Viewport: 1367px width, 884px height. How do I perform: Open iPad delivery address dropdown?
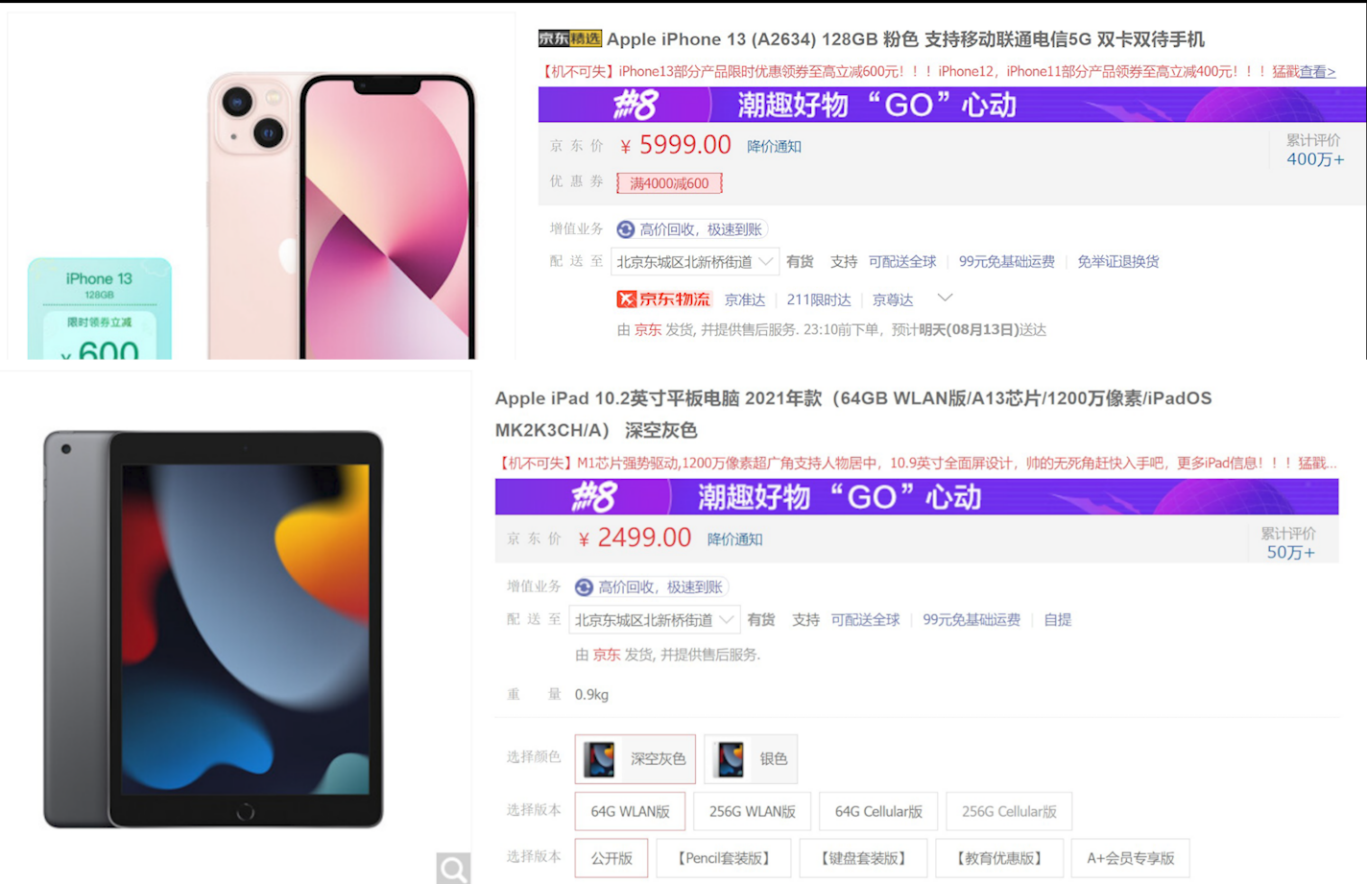click(655, 619)
